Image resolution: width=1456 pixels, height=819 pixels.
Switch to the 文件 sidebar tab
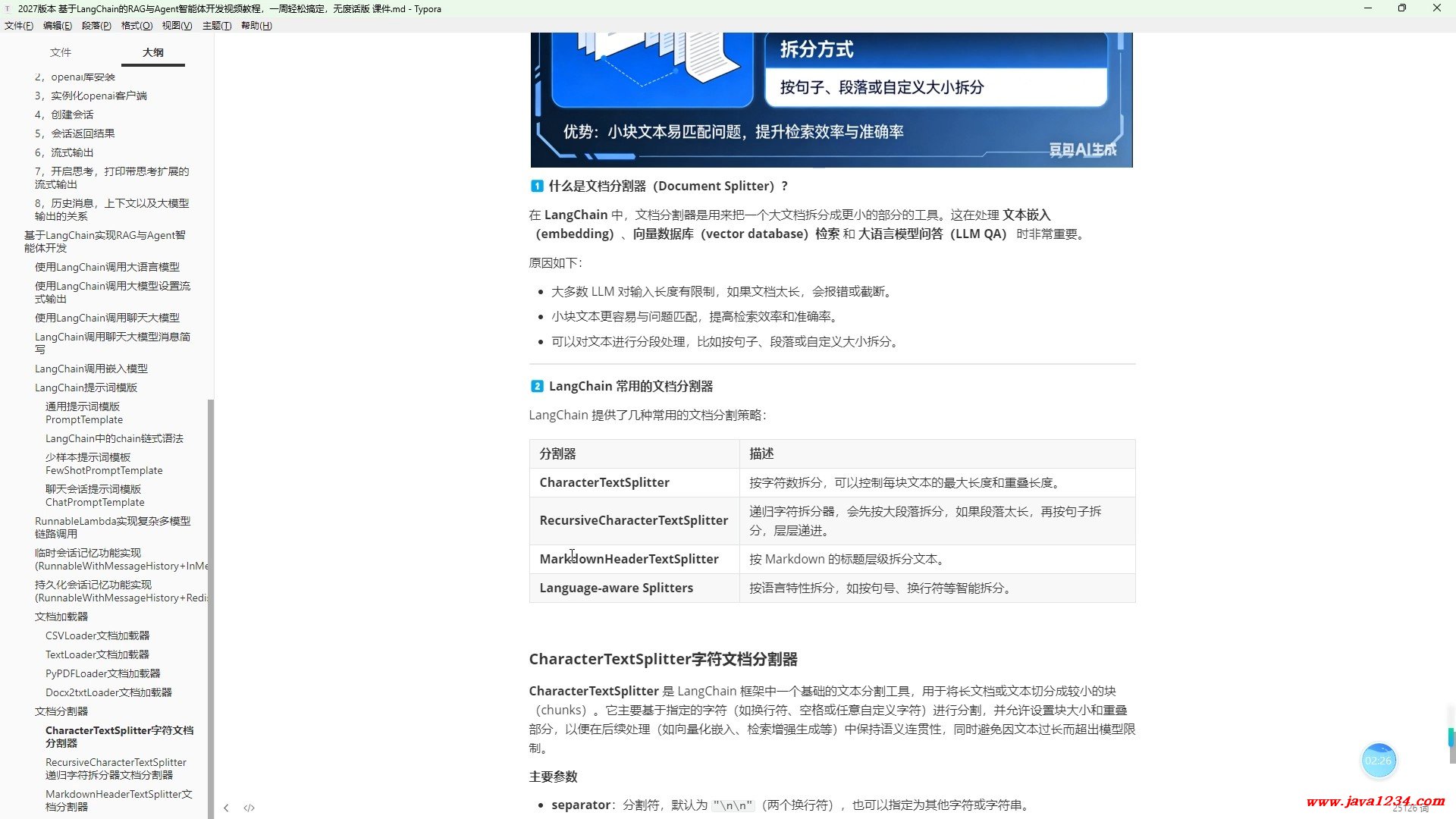click(61, 52)
